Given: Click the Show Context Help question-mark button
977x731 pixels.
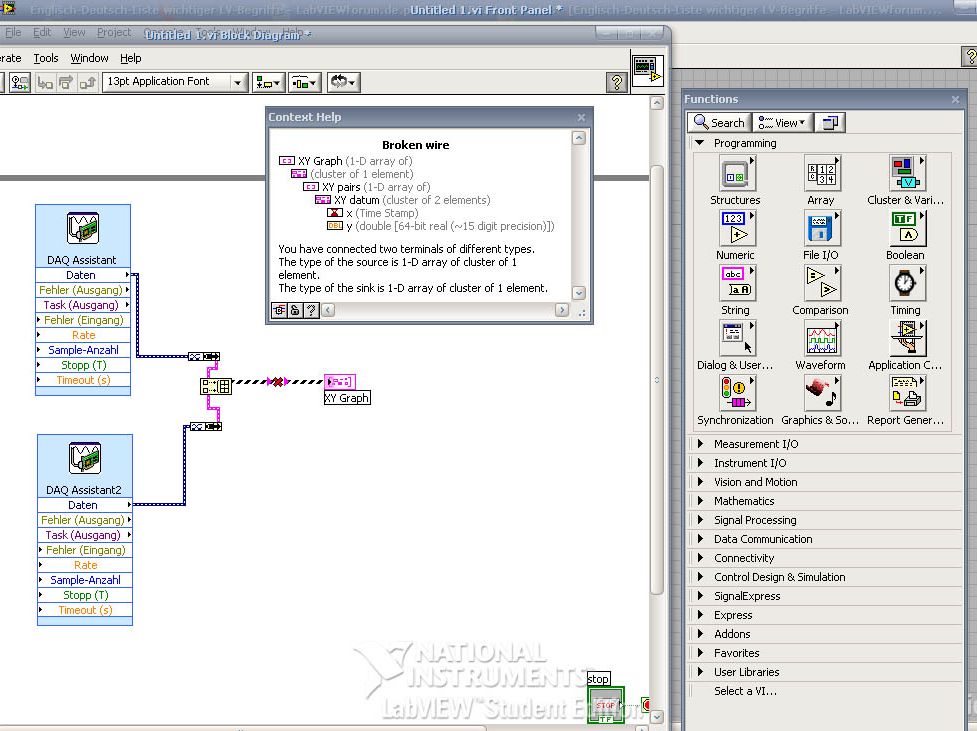Looking at the screenshot, I should point(616,82).
